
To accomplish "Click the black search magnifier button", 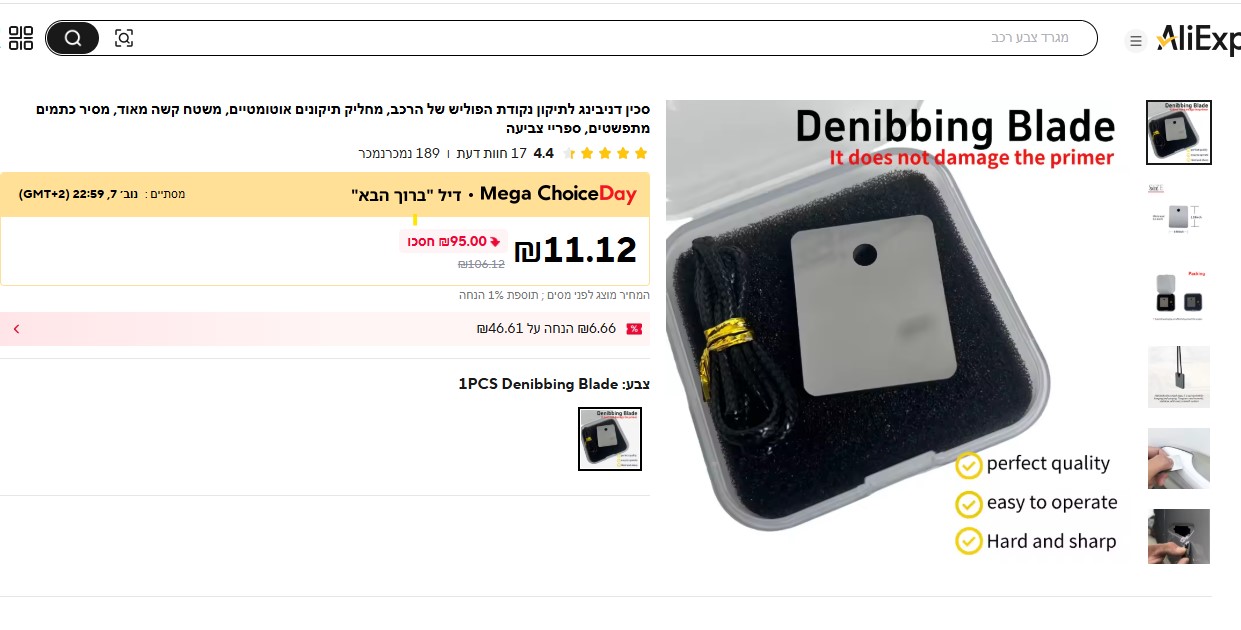I will pyautogui.click(x=73, y=38).
